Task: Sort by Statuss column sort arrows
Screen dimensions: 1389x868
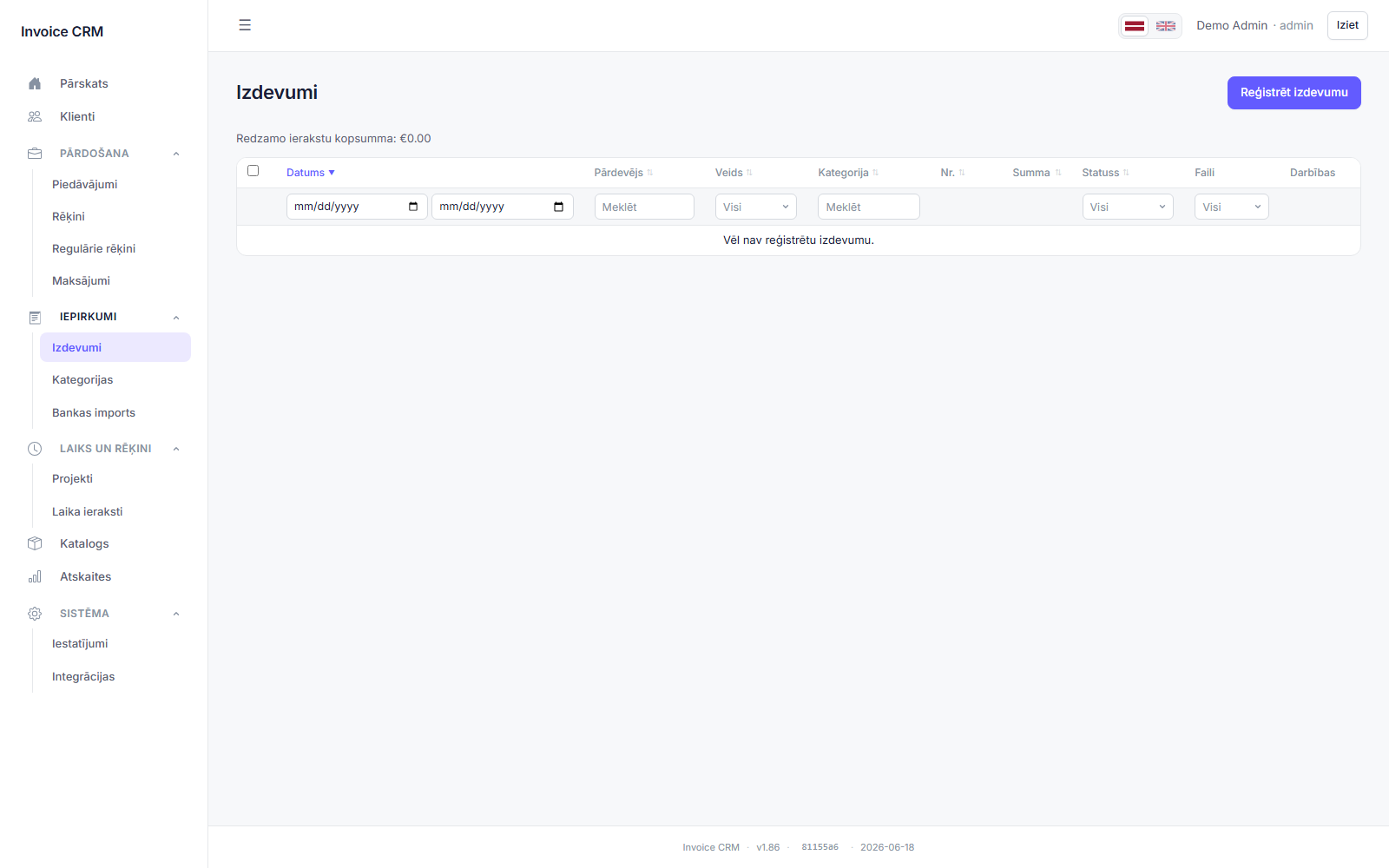Action: [x=1126, y=173]
